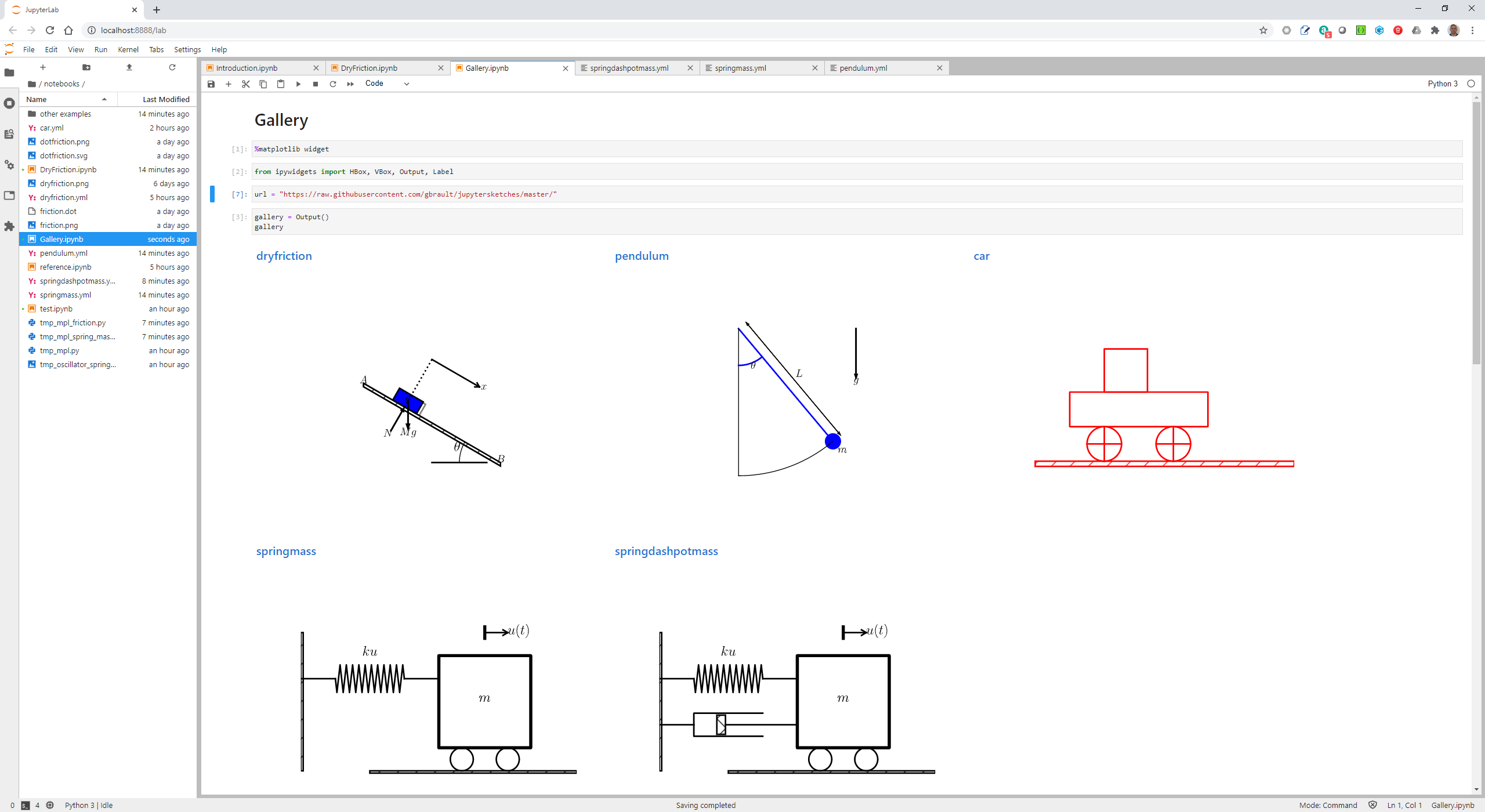Screen dimensions: 1485x812
Task: Open the Extension Manager puzzle sidebar icon
Action: [9, 226]
